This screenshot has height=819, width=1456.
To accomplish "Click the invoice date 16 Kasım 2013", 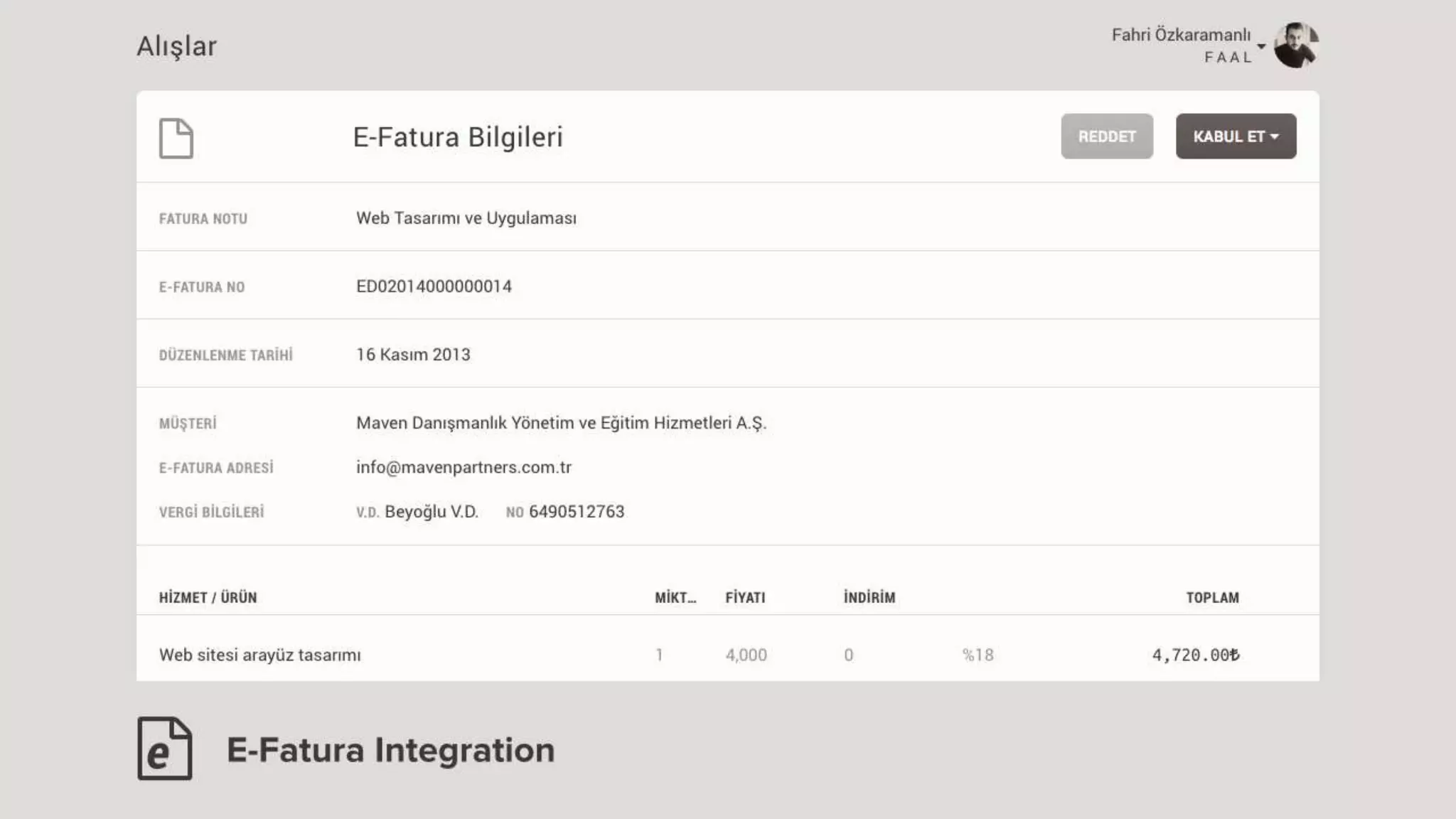I will click(413, 355).
